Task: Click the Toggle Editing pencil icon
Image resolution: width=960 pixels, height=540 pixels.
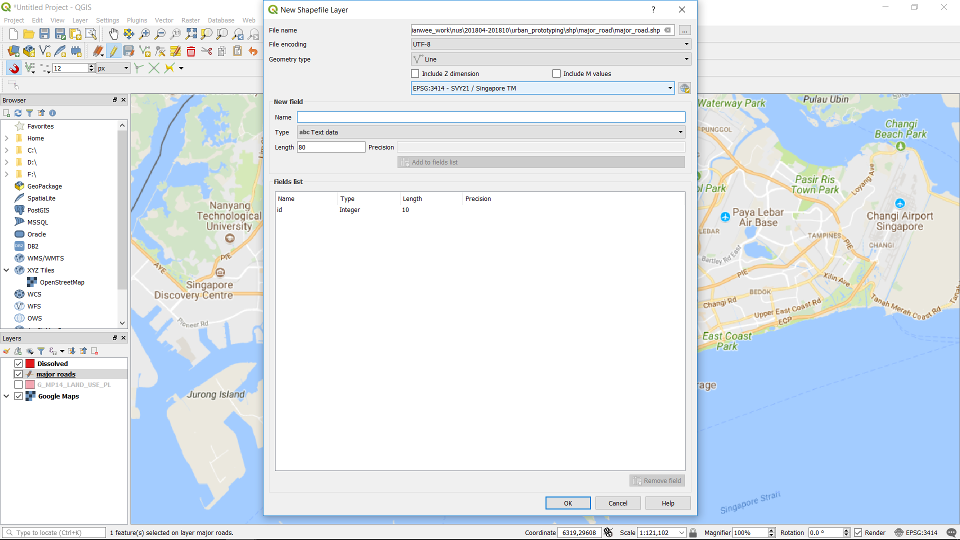Action: [113, 51]
